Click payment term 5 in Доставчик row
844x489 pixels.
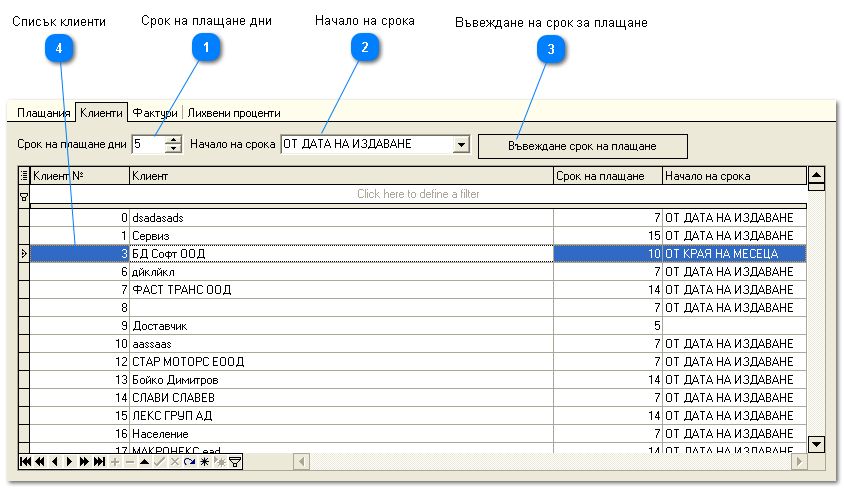tap(608, 326)
